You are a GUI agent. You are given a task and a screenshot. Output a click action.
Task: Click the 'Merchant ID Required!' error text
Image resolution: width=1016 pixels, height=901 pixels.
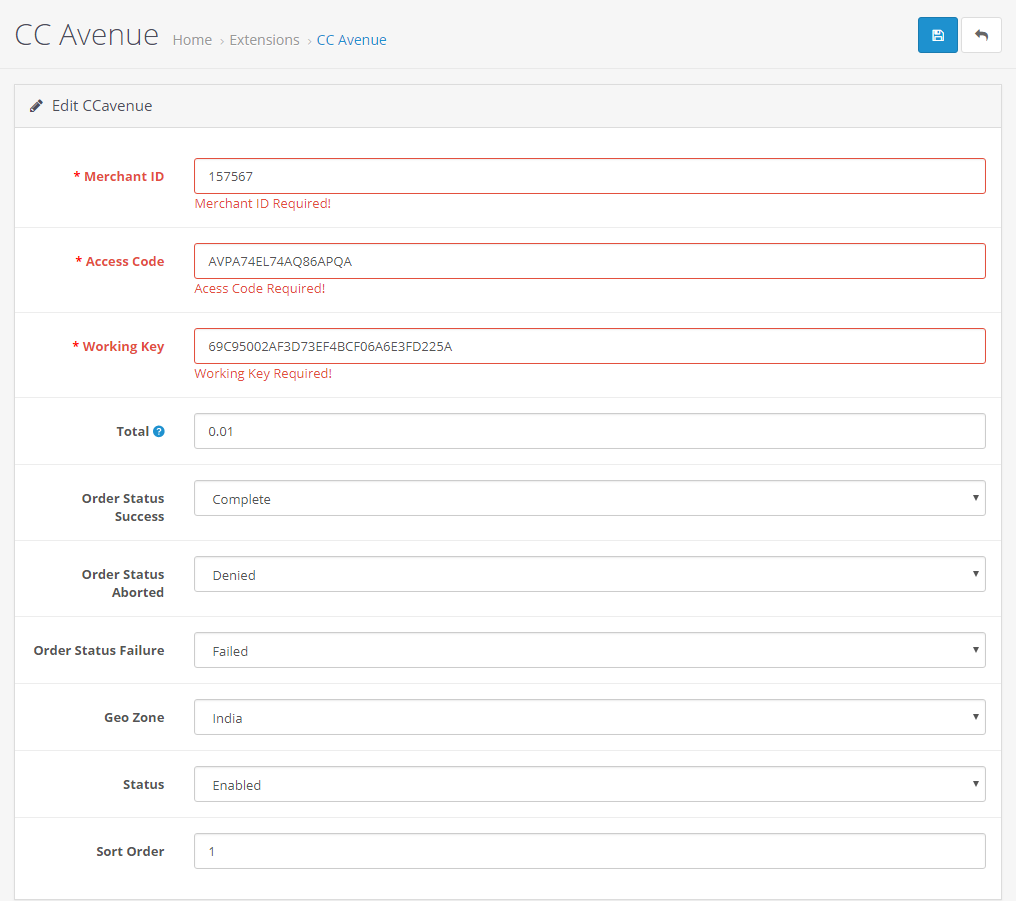pyautogui.click(x=262, y=203)
